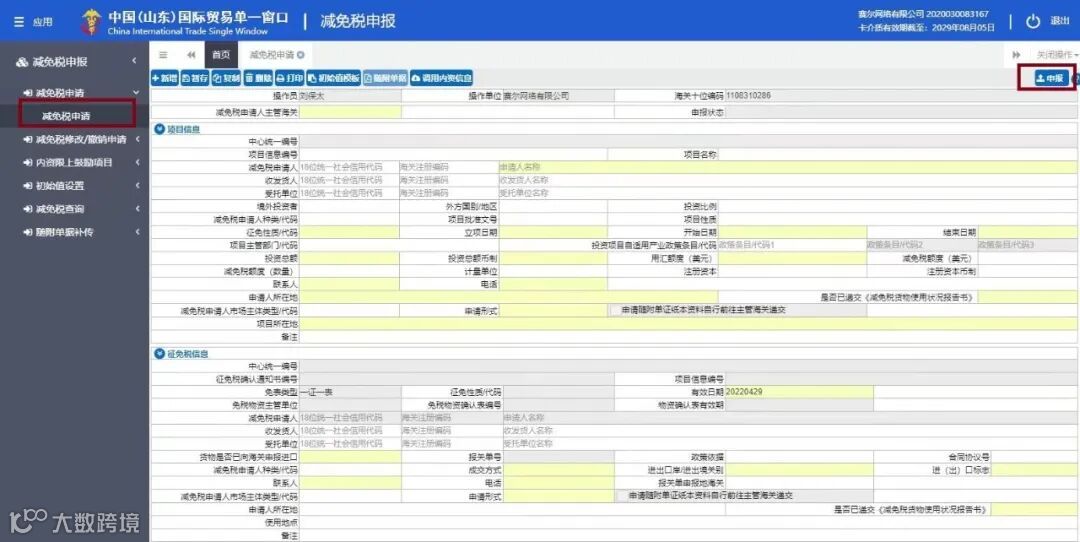Image resolution: width=1080 pixels, height=542 pixels.
Task: Click the 暂存 (save draft) toolbar button
Action: click(x=195, y=79)
